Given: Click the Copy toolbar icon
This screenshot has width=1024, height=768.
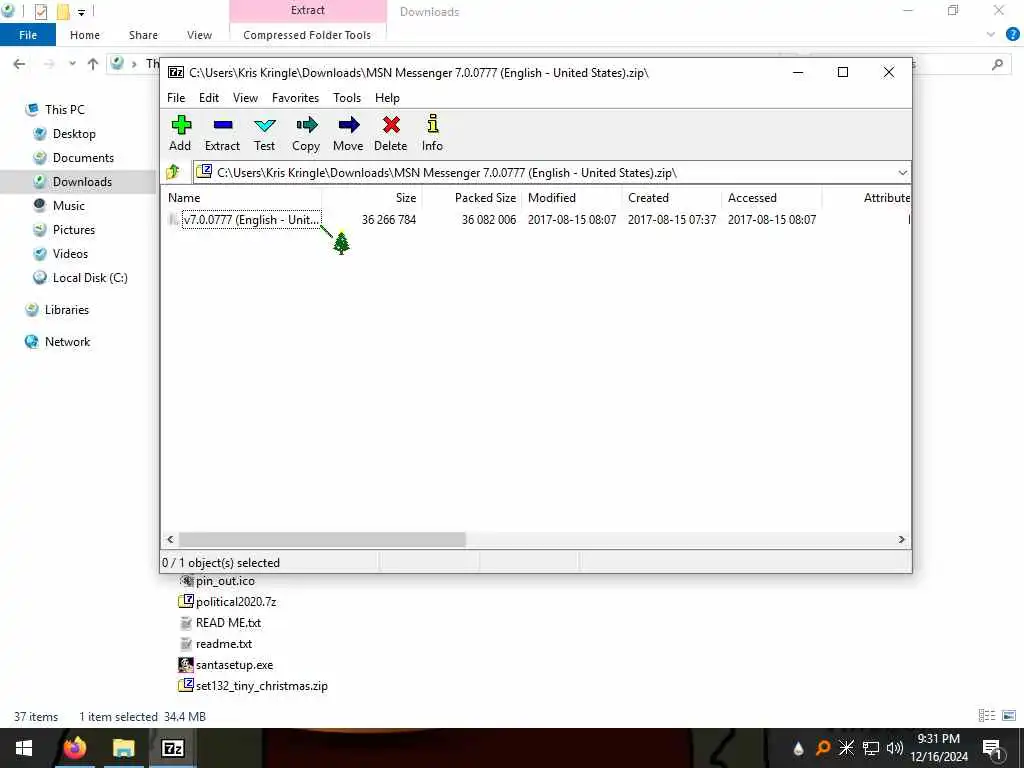Looking at the screenshot, I should [306, 134].
